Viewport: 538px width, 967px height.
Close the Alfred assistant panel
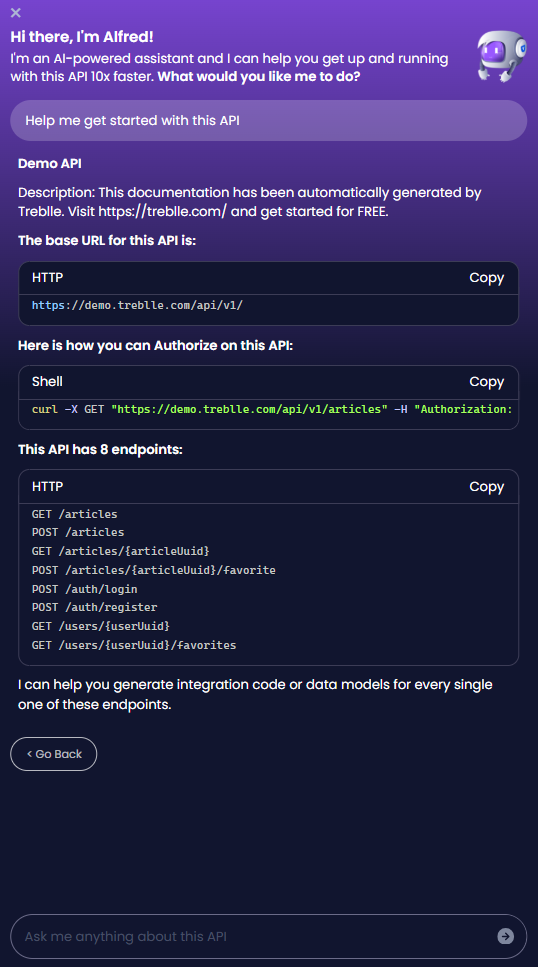16,12
